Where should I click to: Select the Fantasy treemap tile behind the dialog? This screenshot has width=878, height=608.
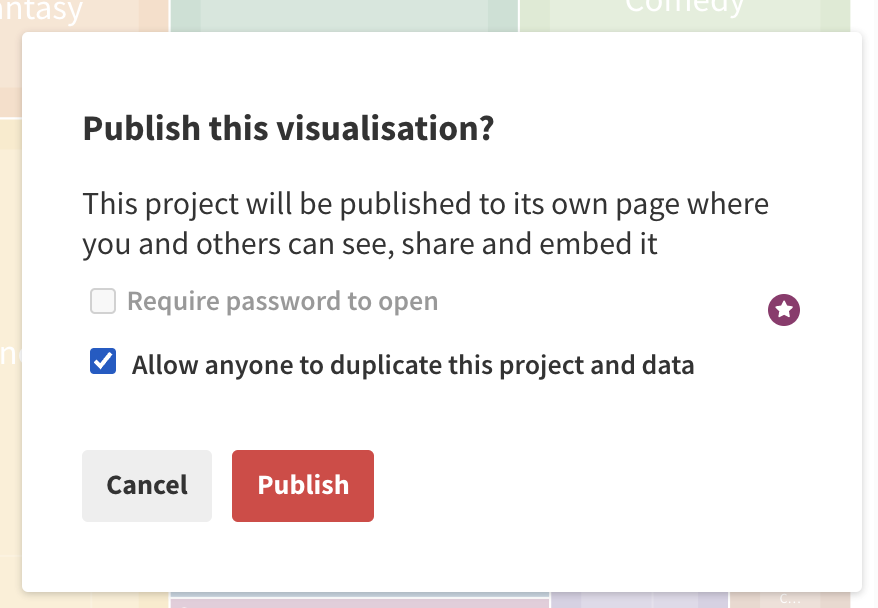pos(84,16)
